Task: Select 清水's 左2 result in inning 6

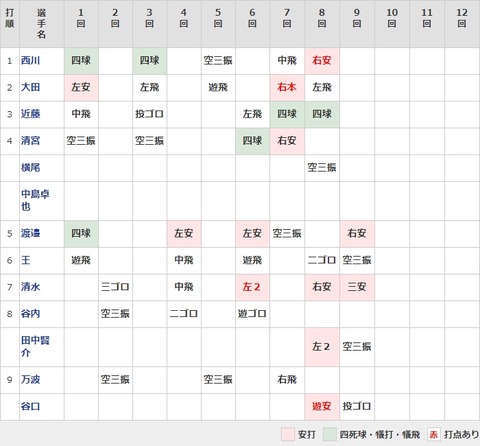Action: coord(252,287)
